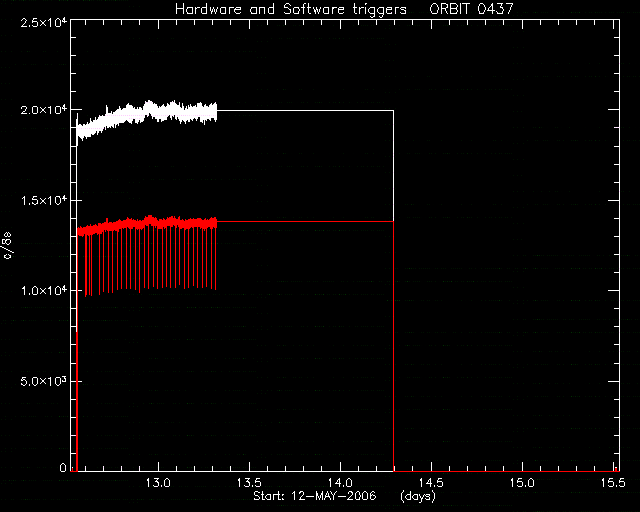This screenshot has width=640, height=512.
Task: Click the 14.0 x-axis tick label
Action: [x=340, y=483]
